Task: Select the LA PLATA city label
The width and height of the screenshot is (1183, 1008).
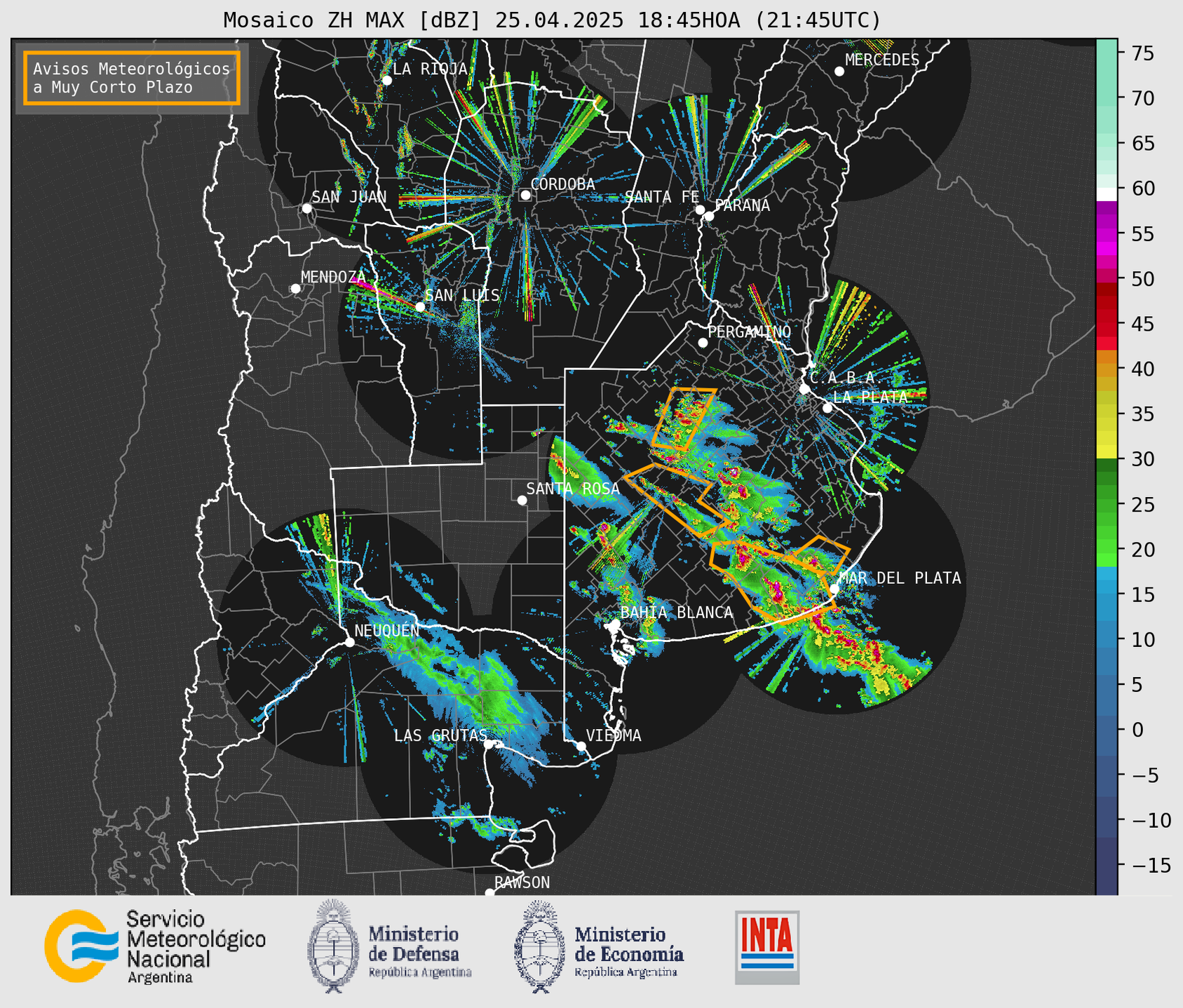Action: coord(870,397)
